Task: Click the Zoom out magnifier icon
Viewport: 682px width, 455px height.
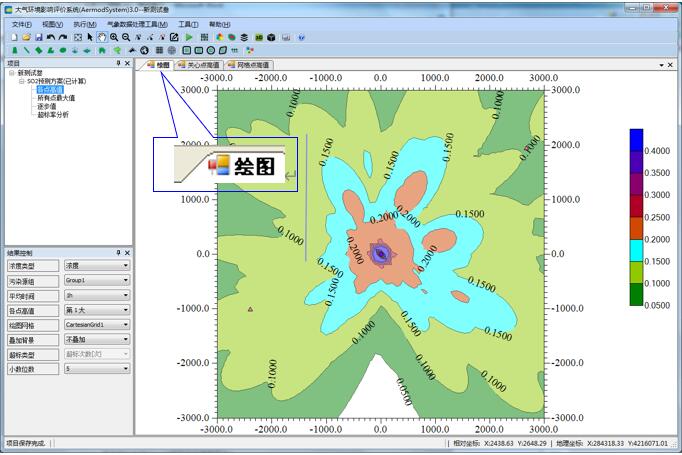Action: pos(126,37)
